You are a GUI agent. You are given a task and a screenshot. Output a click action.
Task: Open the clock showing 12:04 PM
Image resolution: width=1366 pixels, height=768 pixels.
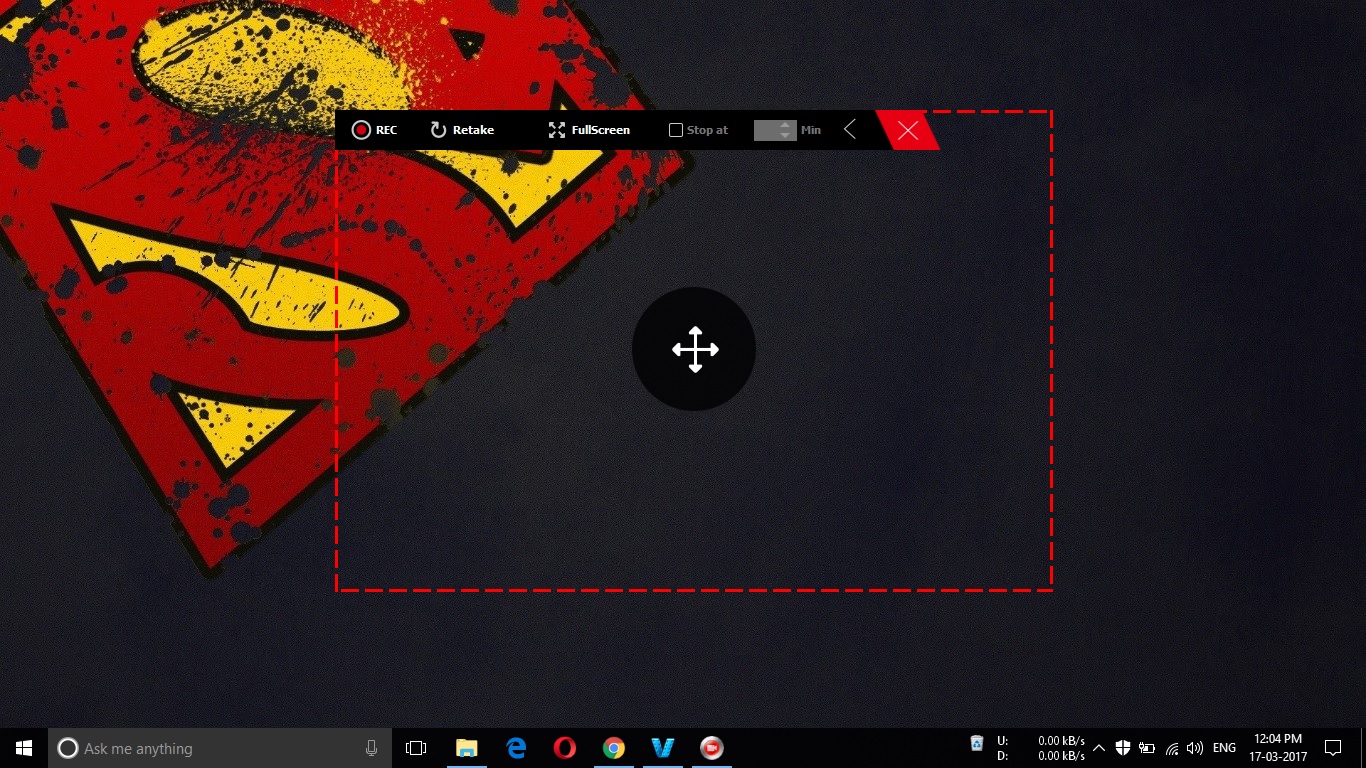tap(1278, 748)
